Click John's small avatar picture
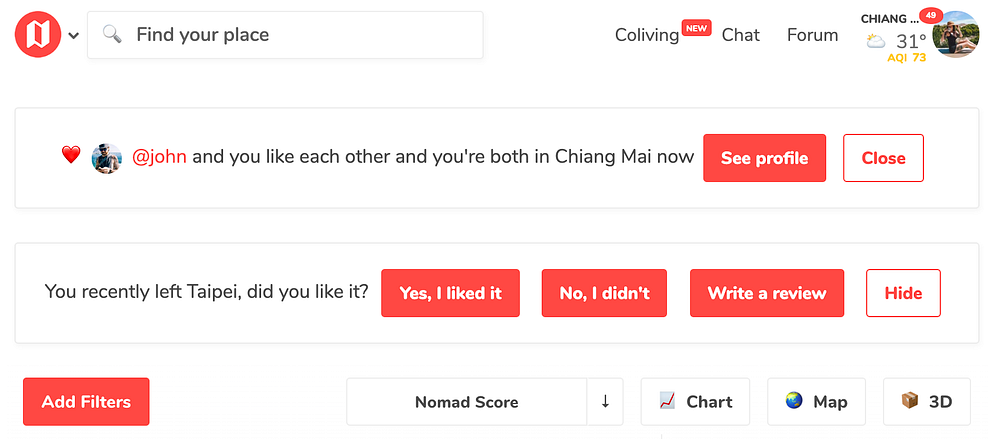Image resolution: width=1000 pixels, height=439 pixels. click(x=107, y=158)
